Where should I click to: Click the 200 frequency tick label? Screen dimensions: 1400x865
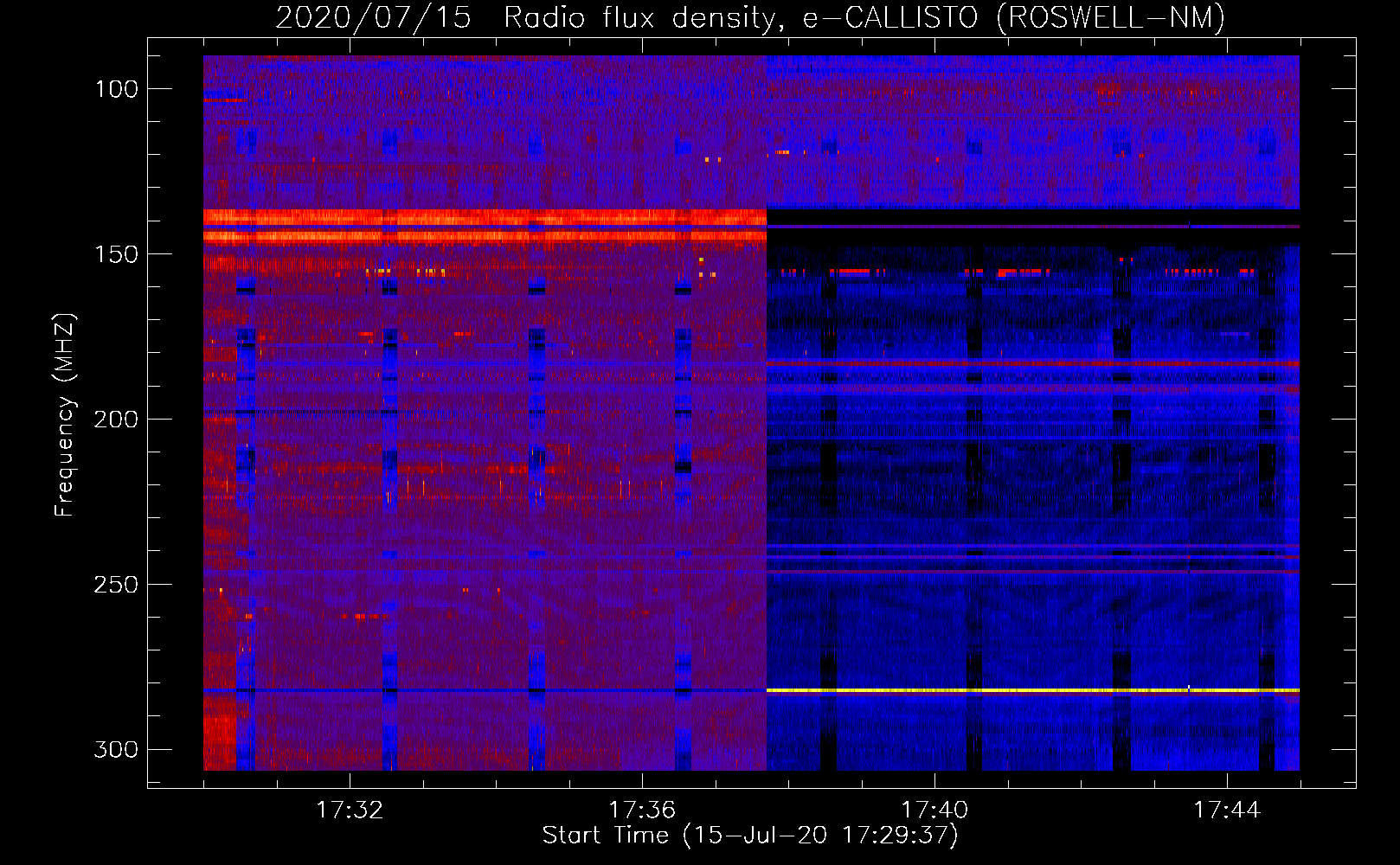point(116,420)
